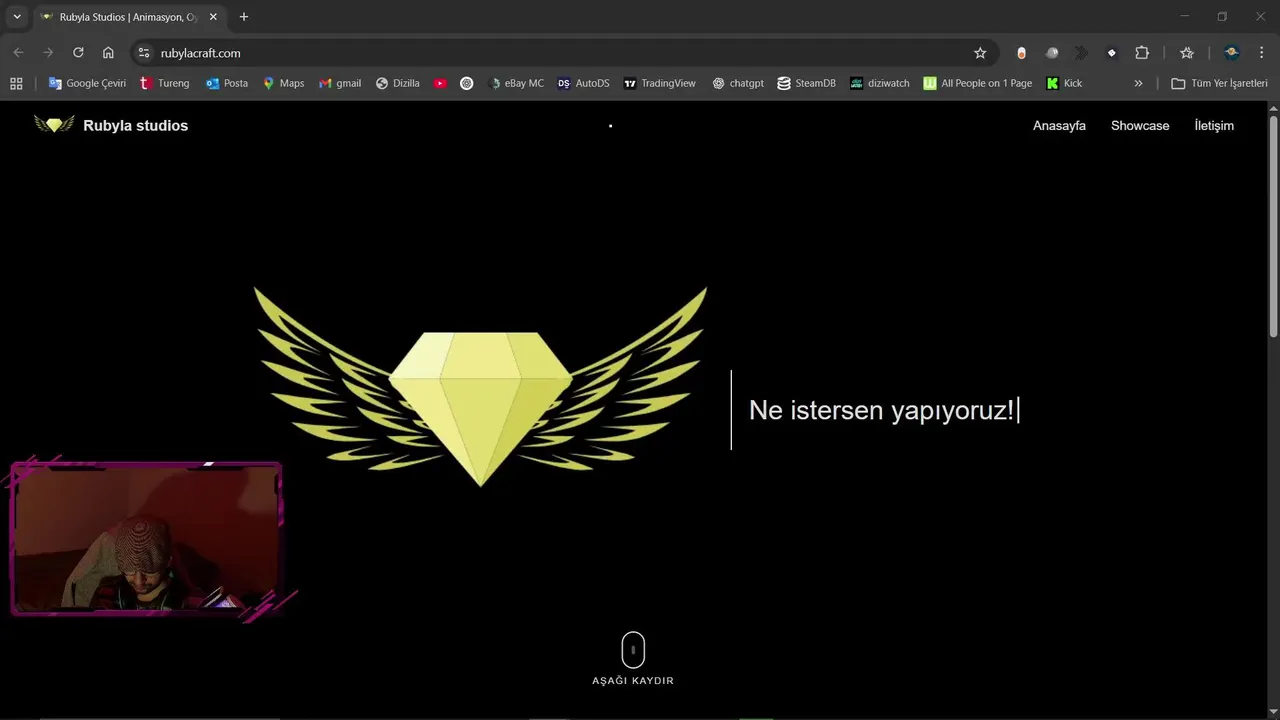Open Posta bookmark
Image resolution: width=1280 pixels, height=720 pixels.
click(x=227, y=83)
